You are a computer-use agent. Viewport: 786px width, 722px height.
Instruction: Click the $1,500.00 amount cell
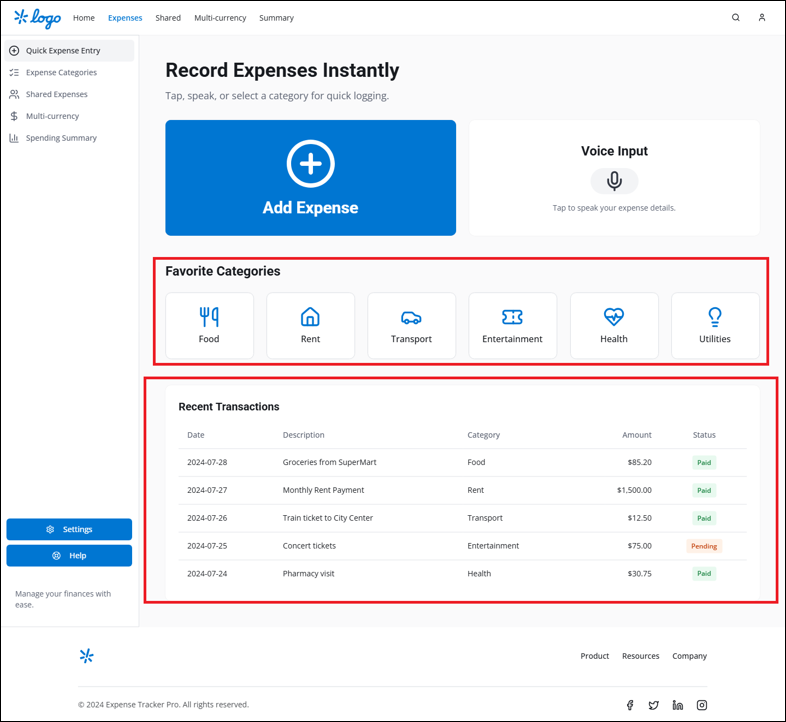pos(634,490)
